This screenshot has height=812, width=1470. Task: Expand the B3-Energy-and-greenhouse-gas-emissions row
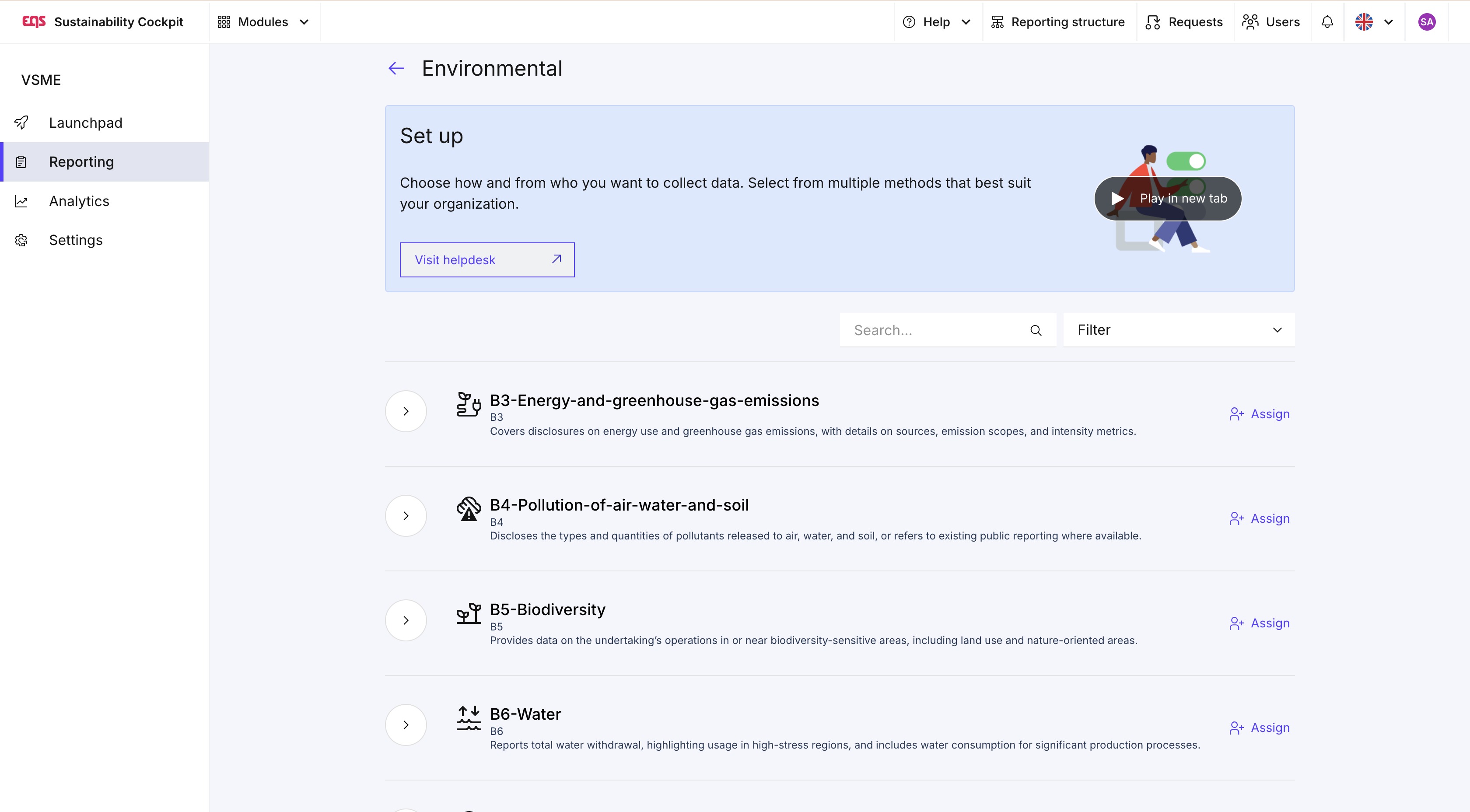click(x=406, y=411)
